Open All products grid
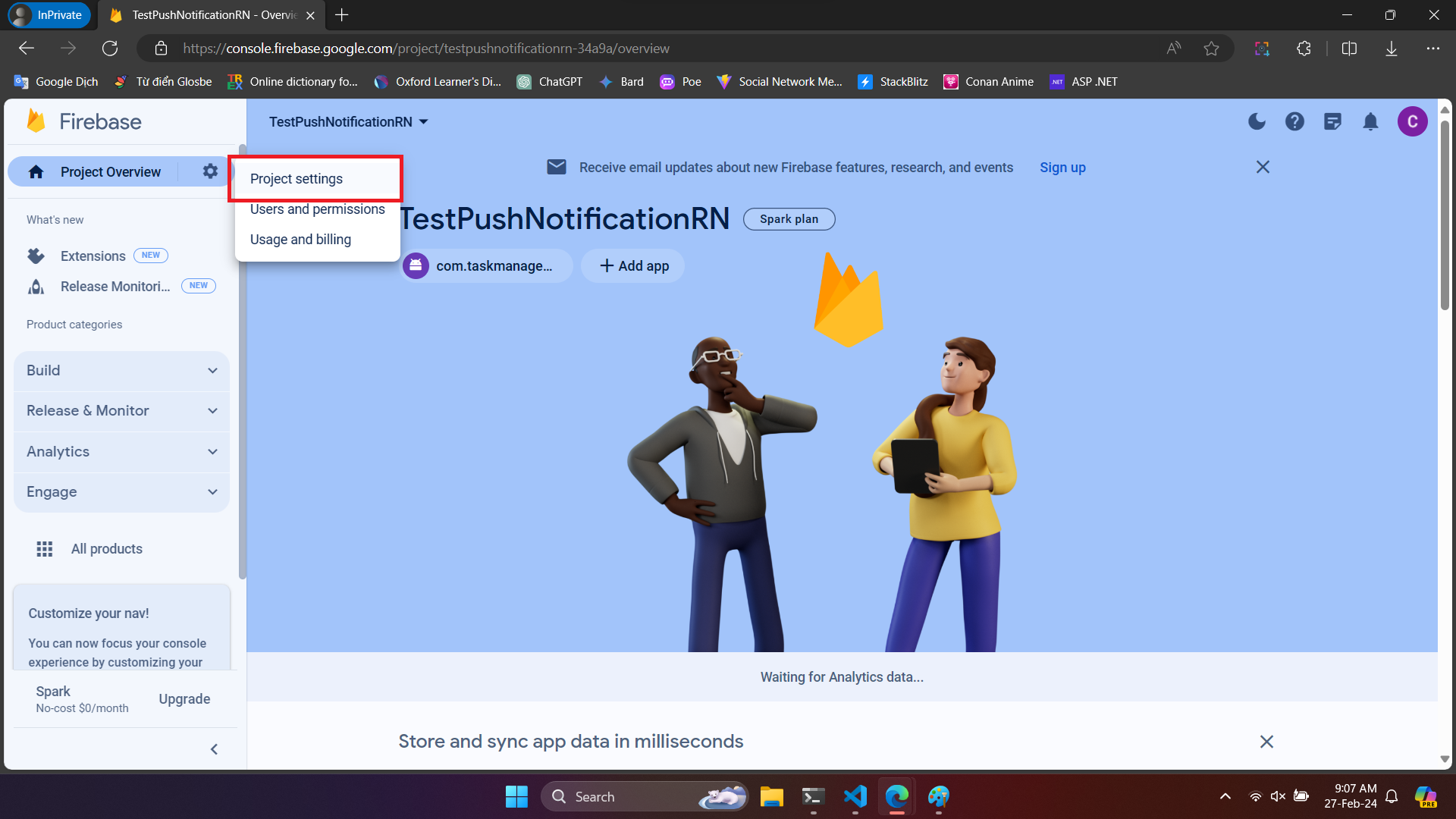Screen dimensions: 1456x819 (x=89, y=549)
